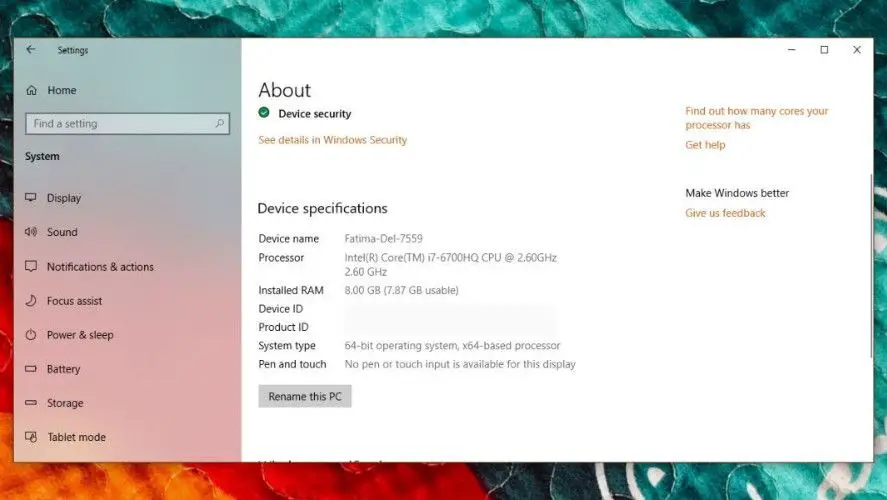This screenshot has height=500, width=887.
Task: Click the vertical scrollbar in About page
Action: coord(870,266)
